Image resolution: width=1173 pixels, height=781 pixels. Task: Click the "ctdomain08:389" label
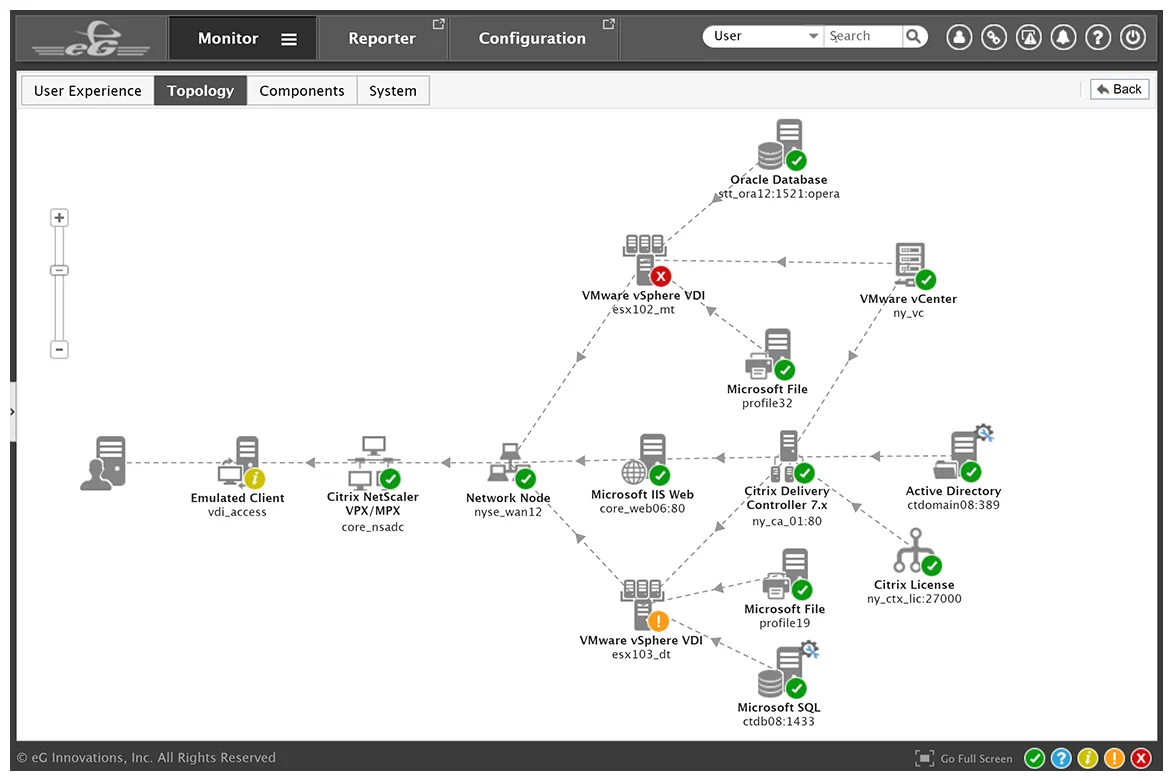pyautogui.click(x=953, y=505)
